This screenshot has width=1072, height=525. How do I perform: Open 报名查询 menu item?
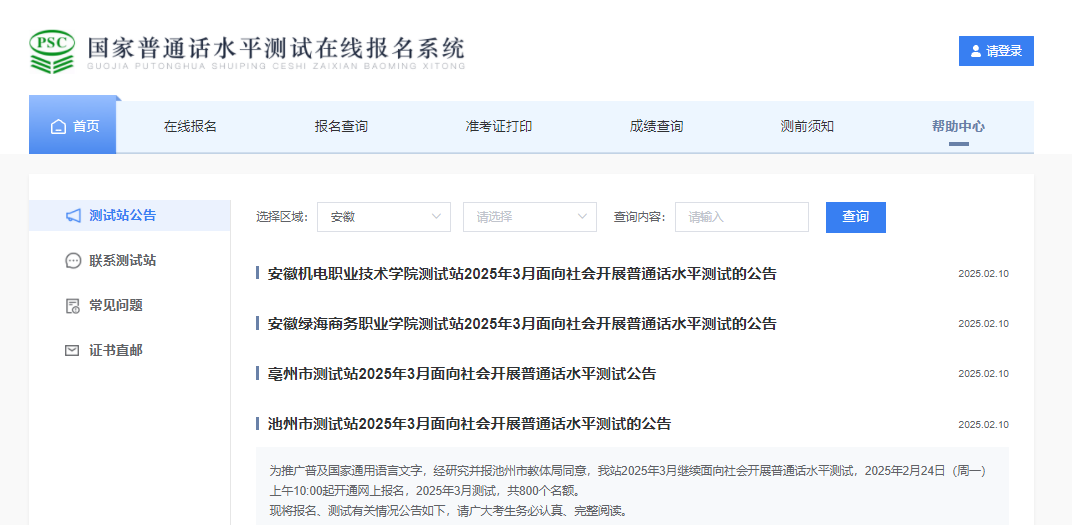[x=341, y=126]
